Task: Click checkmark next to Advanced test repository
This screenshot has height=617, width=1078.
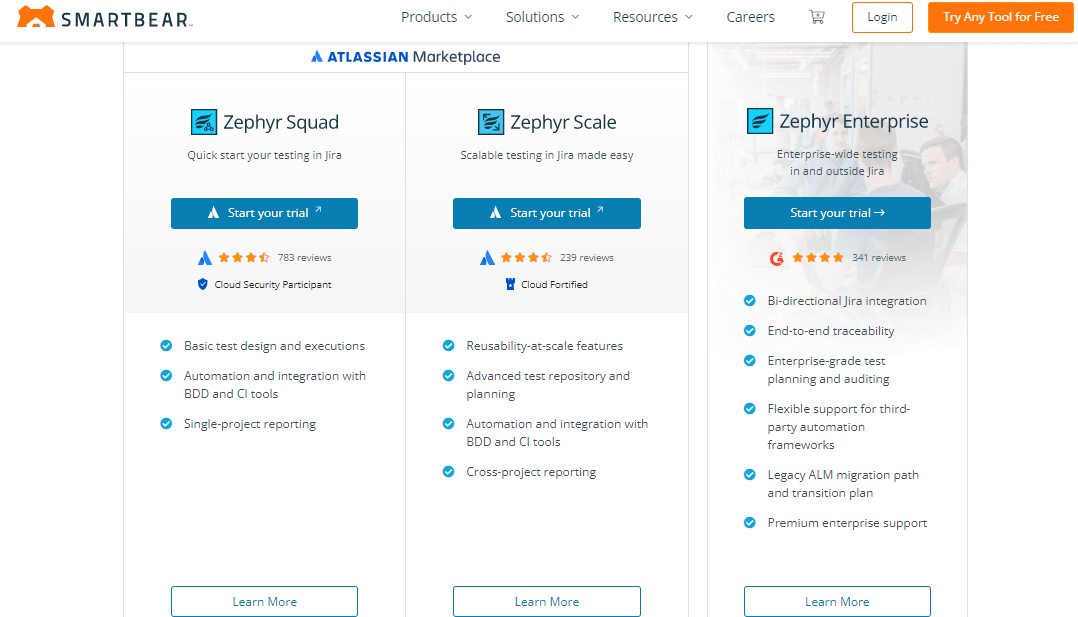Action: click(449, 376)
